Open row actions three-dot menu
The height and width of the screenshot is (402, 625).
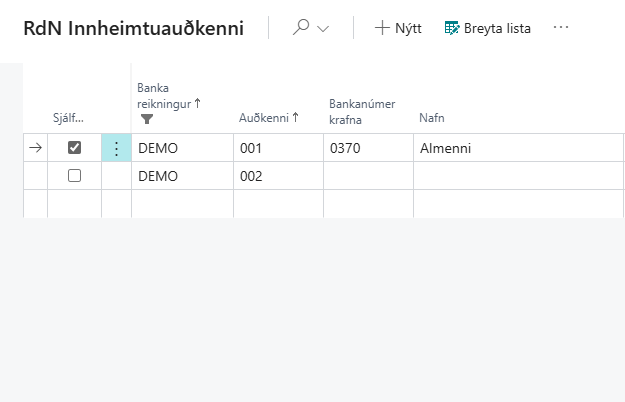click(x=116, y=148)
